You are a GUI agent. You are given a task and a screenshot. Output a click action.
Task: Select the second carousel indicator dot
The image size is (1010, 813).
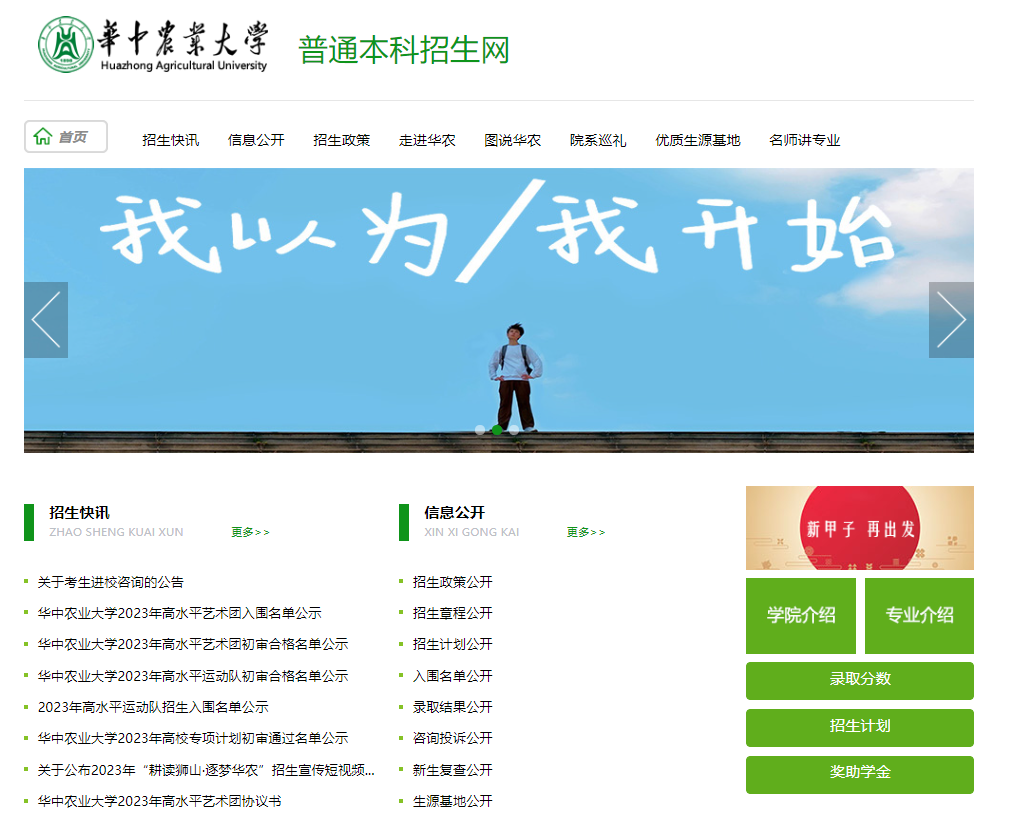(x=497, y=430)
